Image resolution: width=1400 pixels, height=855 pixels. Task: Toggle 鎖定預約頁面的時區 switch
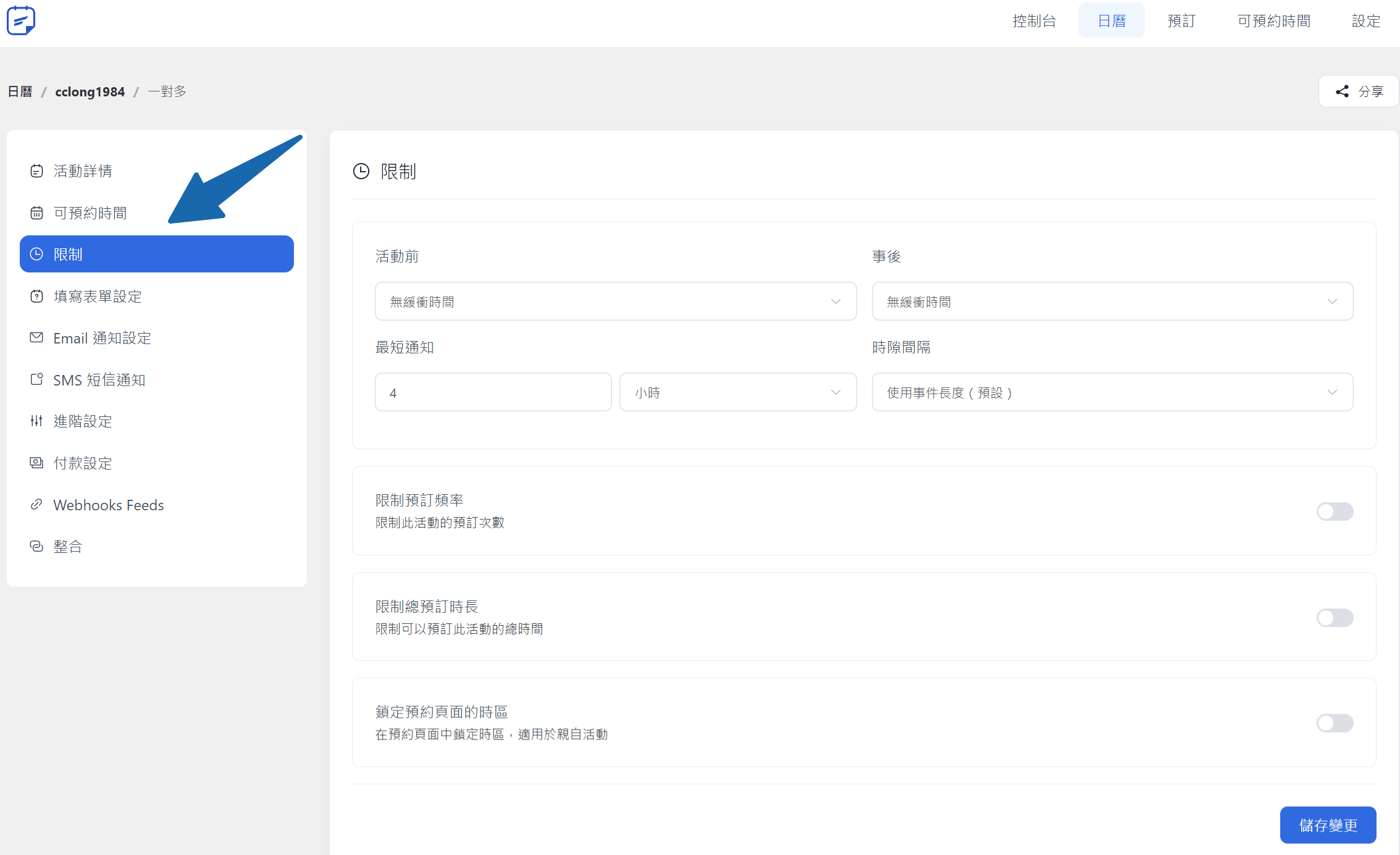pos(1334,723)
